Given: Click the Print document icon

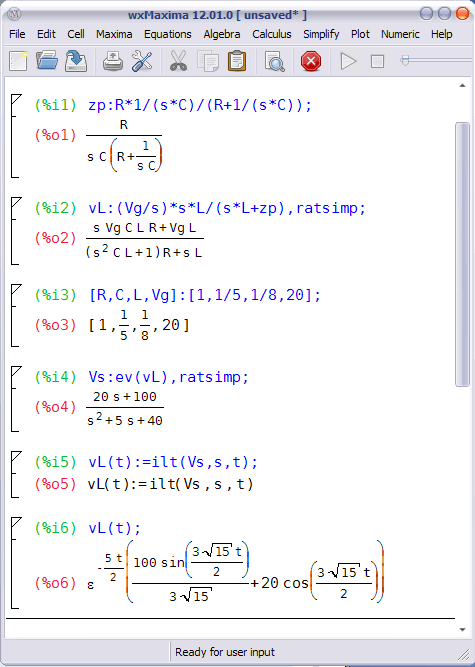Looking at the screenshot, I should 113,61.
